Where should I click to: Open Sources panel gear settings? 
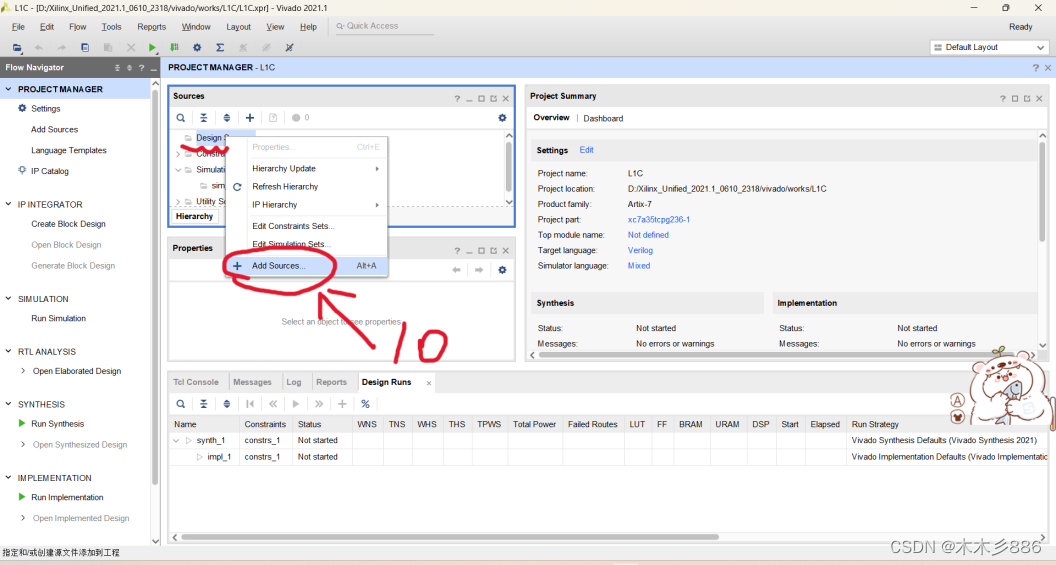coord(502,118)
